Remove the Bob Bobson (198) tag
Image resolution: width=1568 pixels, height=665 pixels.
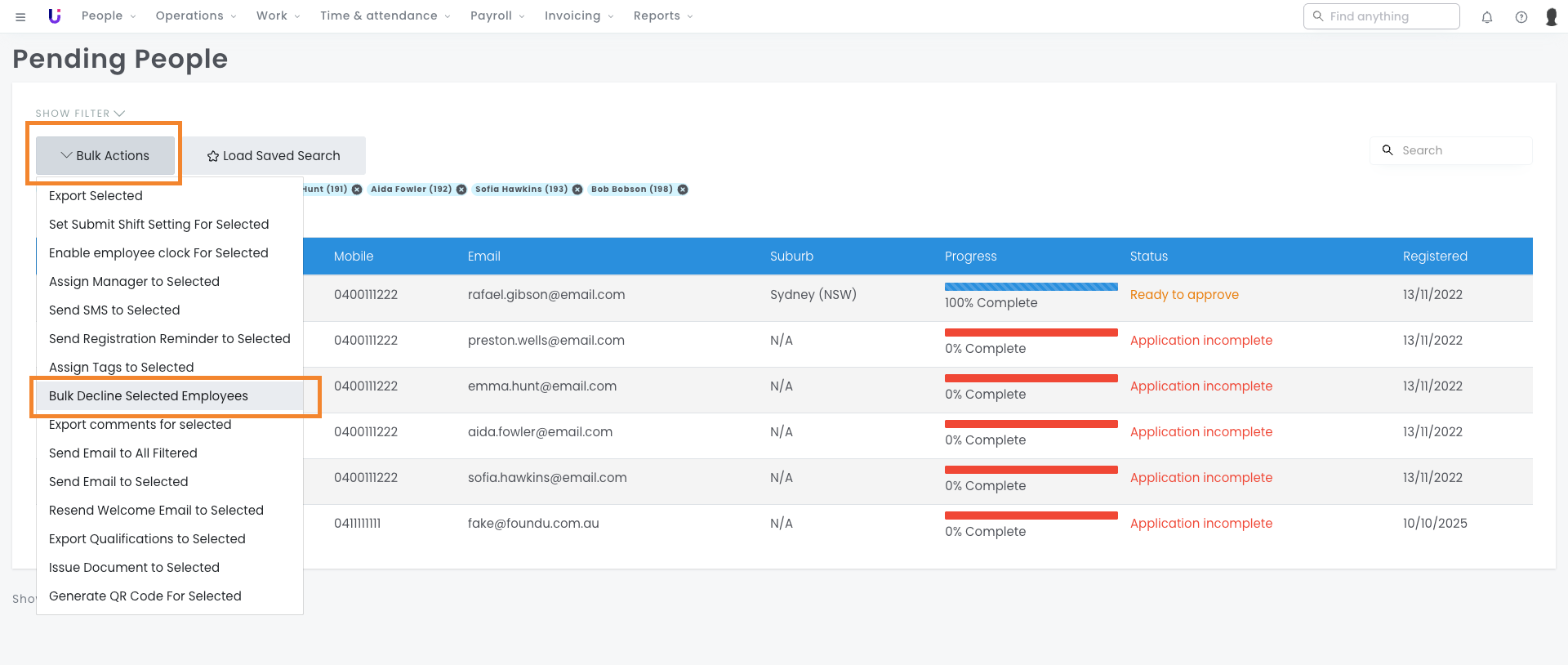[683, 190]
